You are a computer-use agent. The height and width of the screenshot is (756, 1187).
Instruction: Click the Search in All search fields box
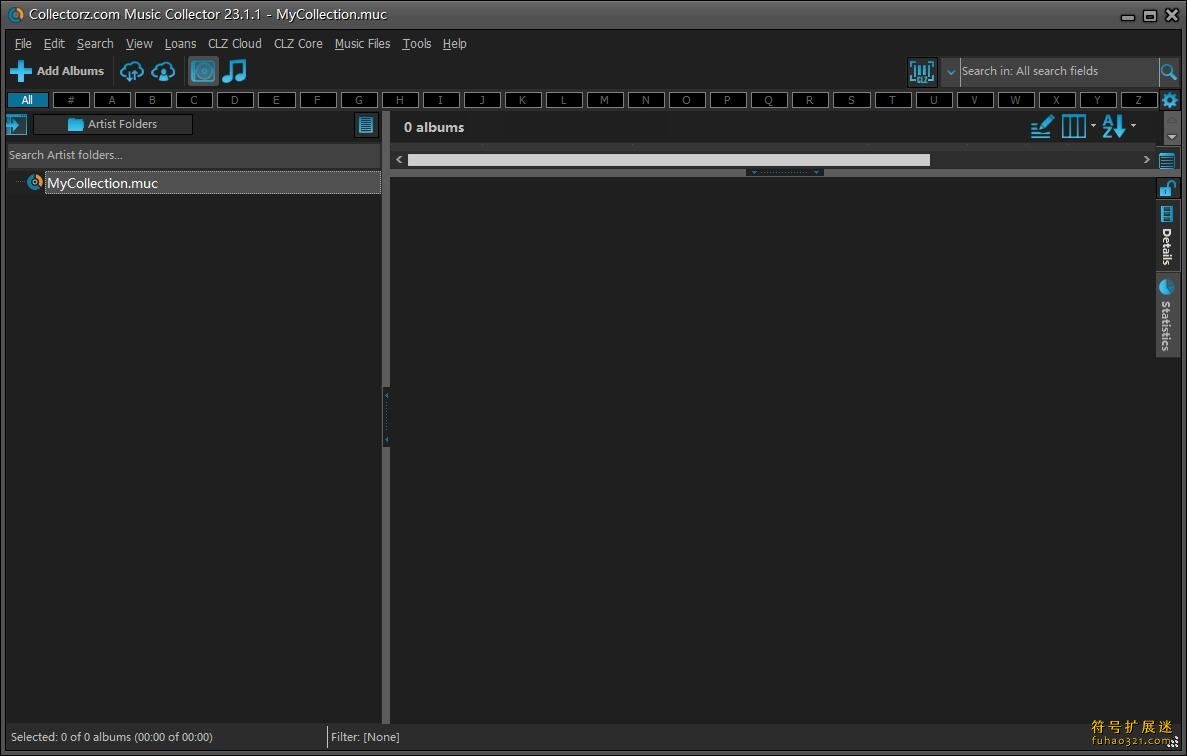pyautogui.click(x=1058, y=71)
